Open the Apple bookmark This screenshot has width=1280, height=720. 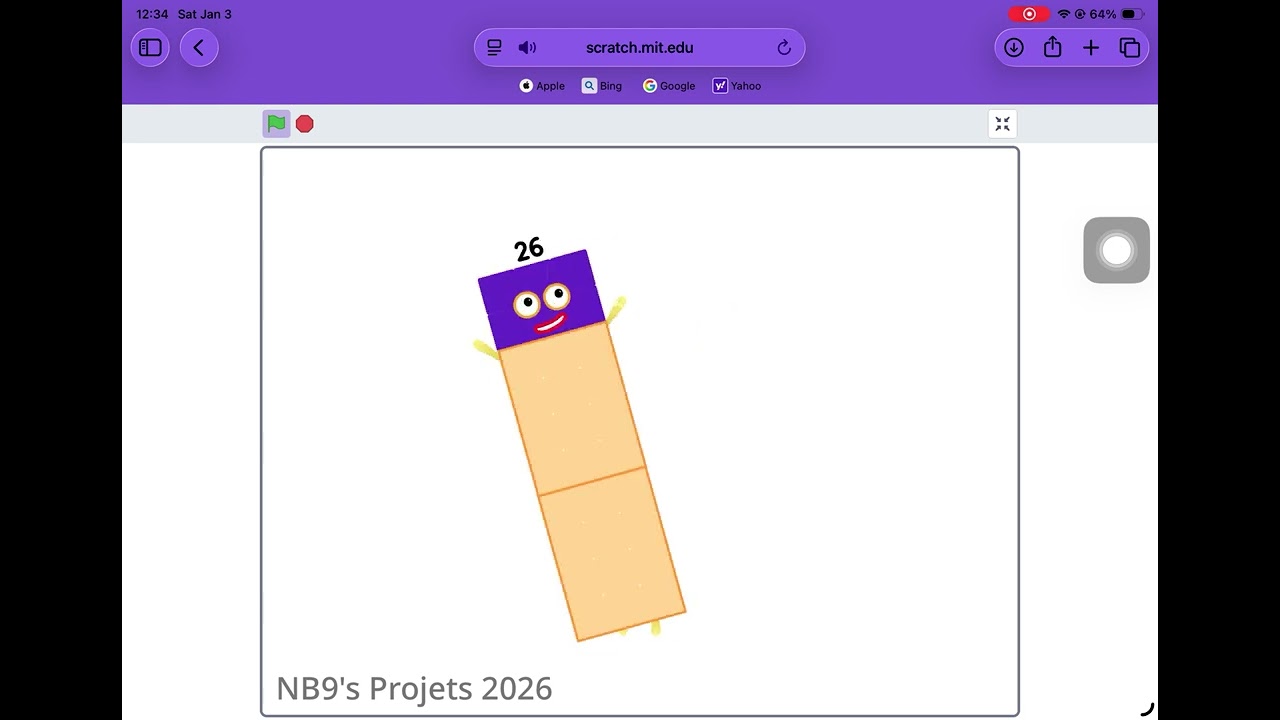click(542, 86)
